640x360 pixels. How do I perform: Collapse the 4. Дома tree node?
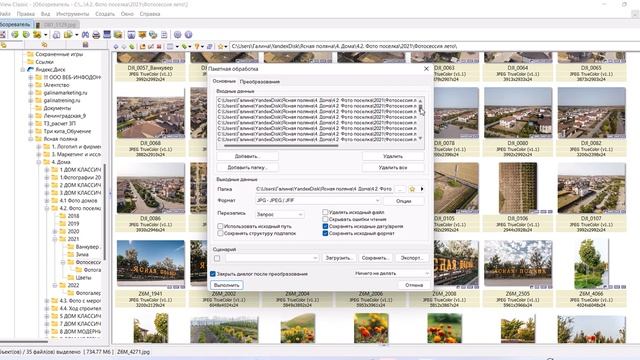pos(39,162)
